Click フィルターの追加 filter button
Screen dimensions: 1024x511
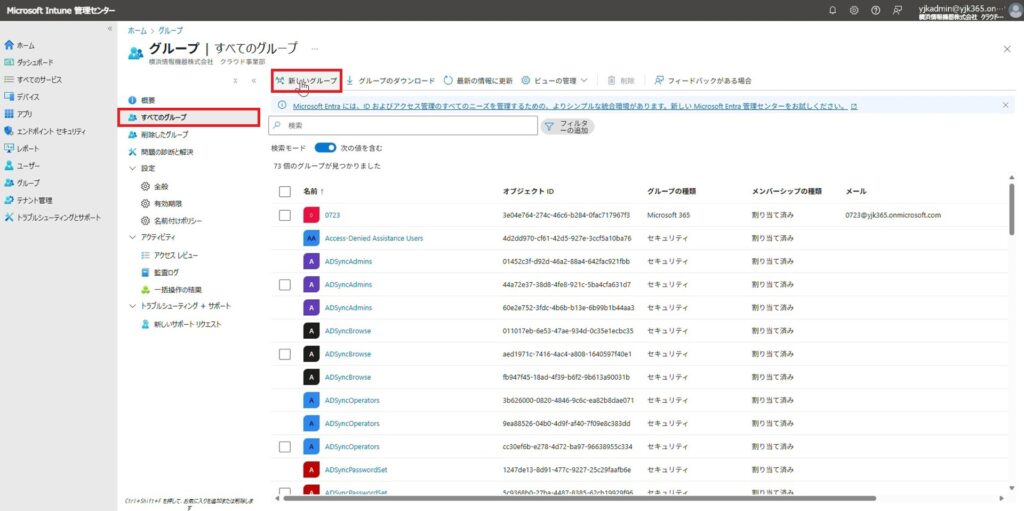(x=567, y=126)
